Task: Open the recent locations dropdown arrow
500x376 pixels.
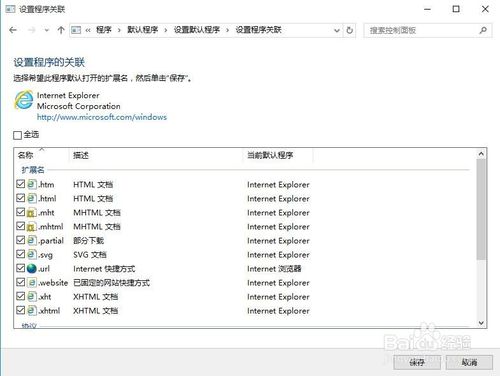Action: (x=46, y=30)
